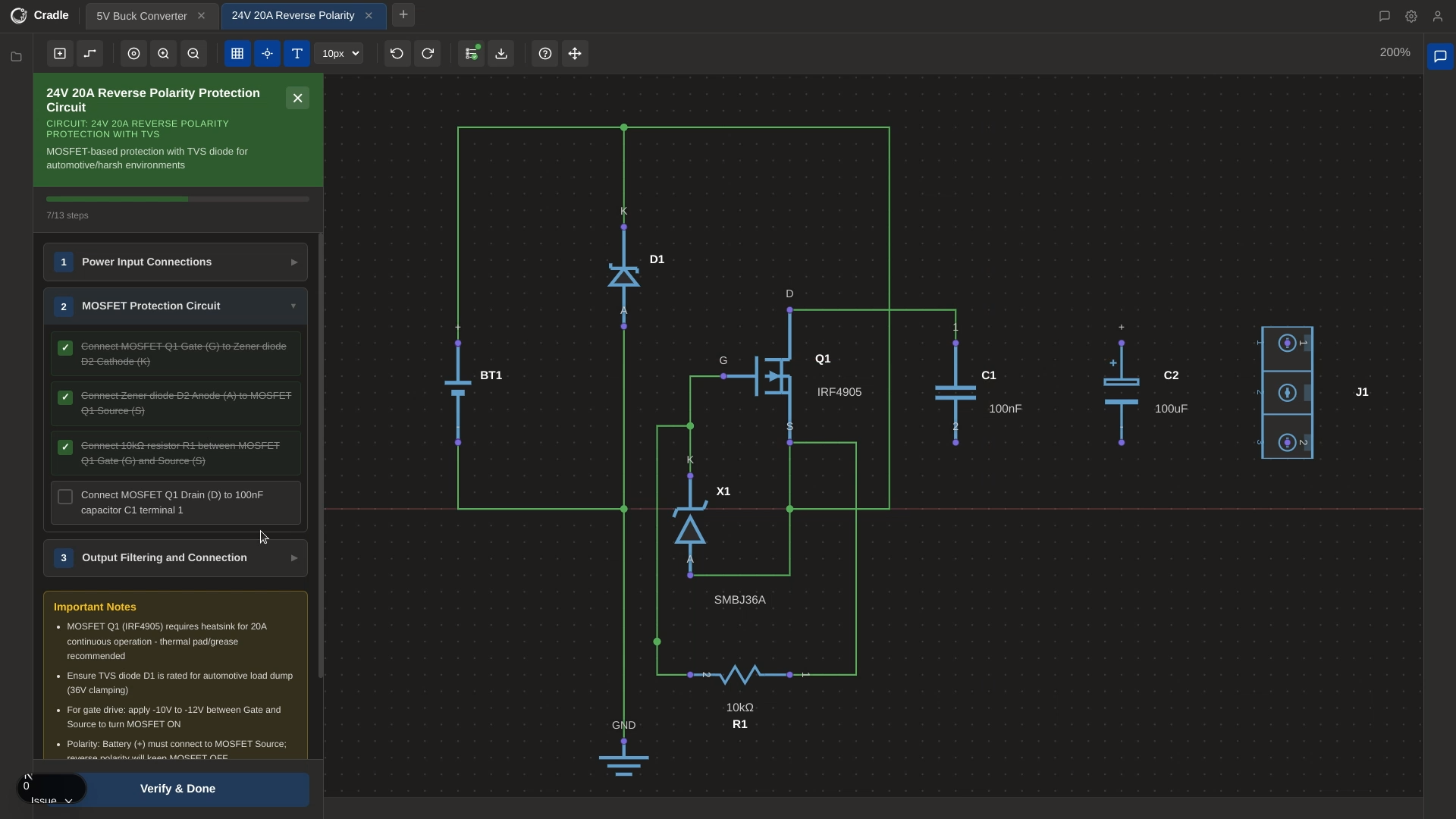Undo the last schematic change

tap(397, 53)
